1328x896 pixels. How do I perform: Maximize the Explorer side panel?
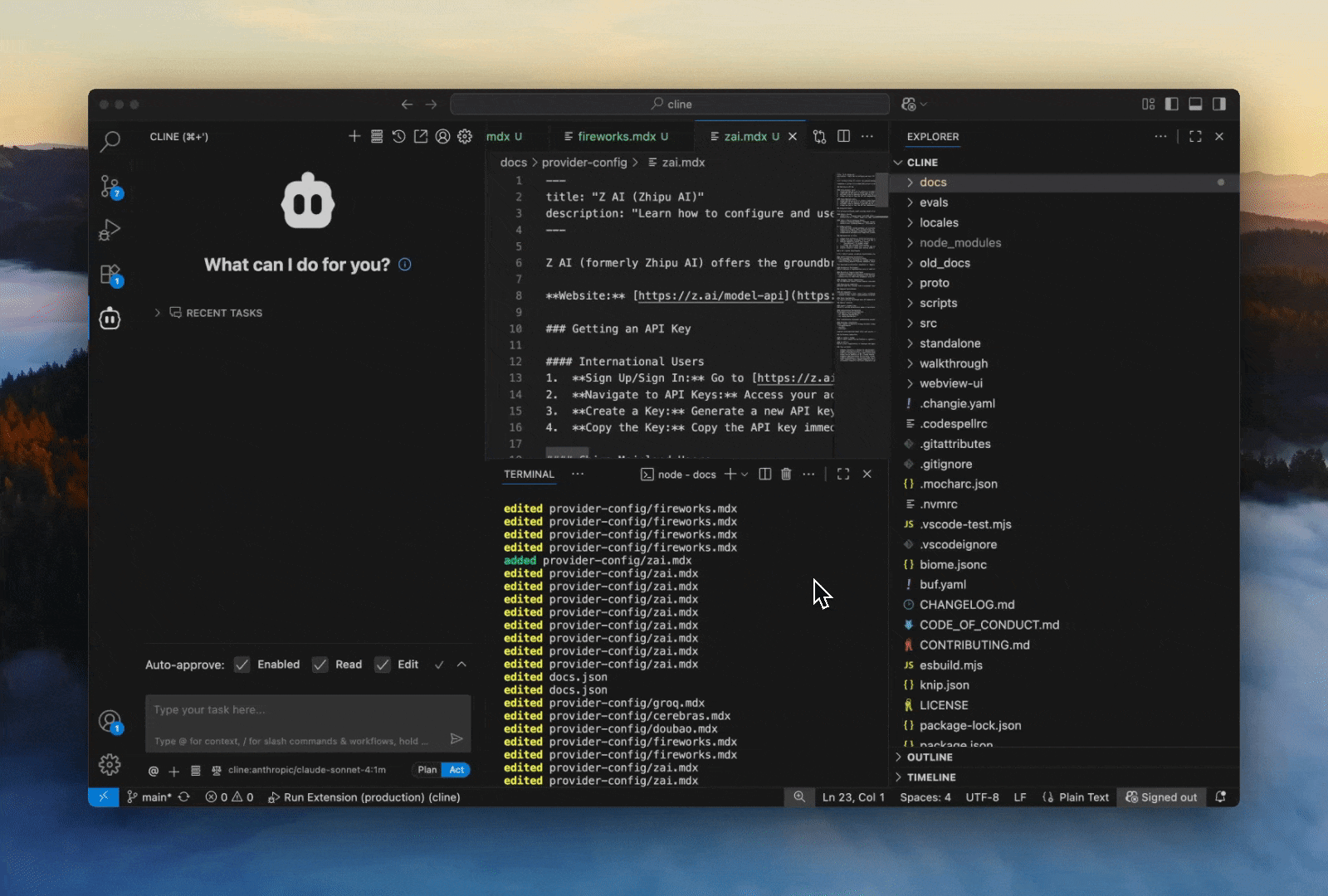pos(1195,136)
